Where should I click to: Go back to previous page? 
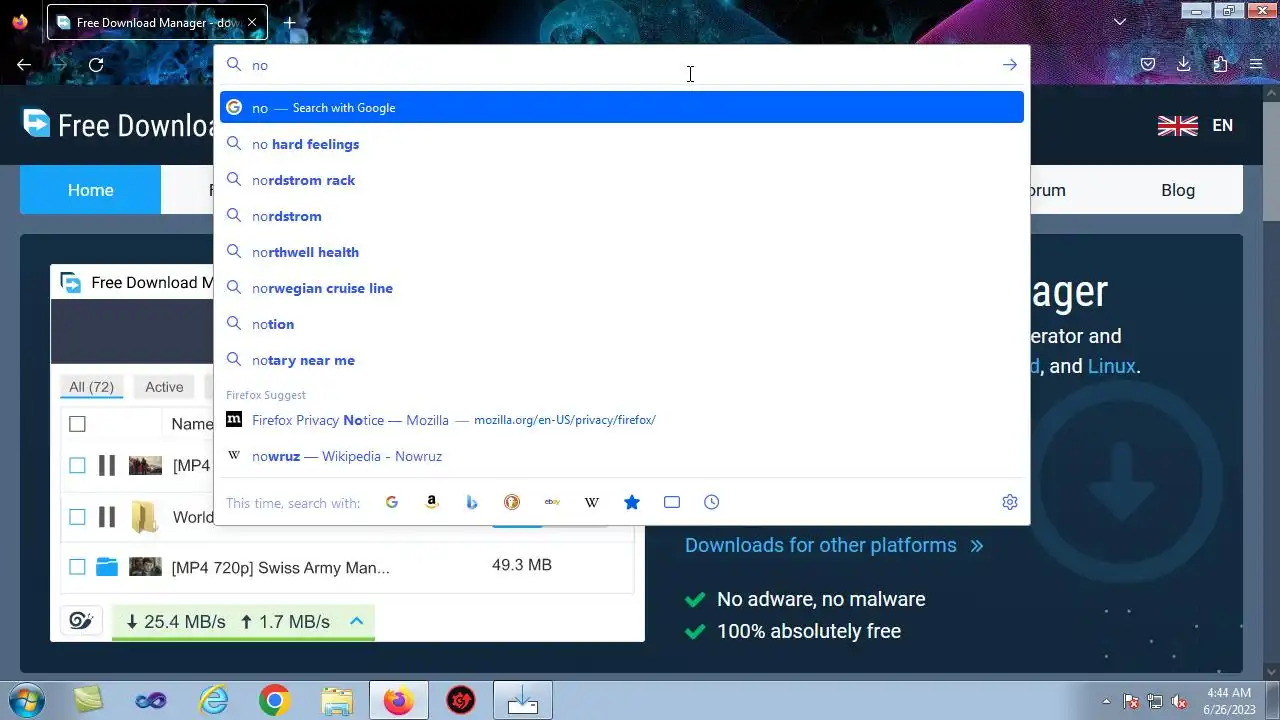click(24, 65)
